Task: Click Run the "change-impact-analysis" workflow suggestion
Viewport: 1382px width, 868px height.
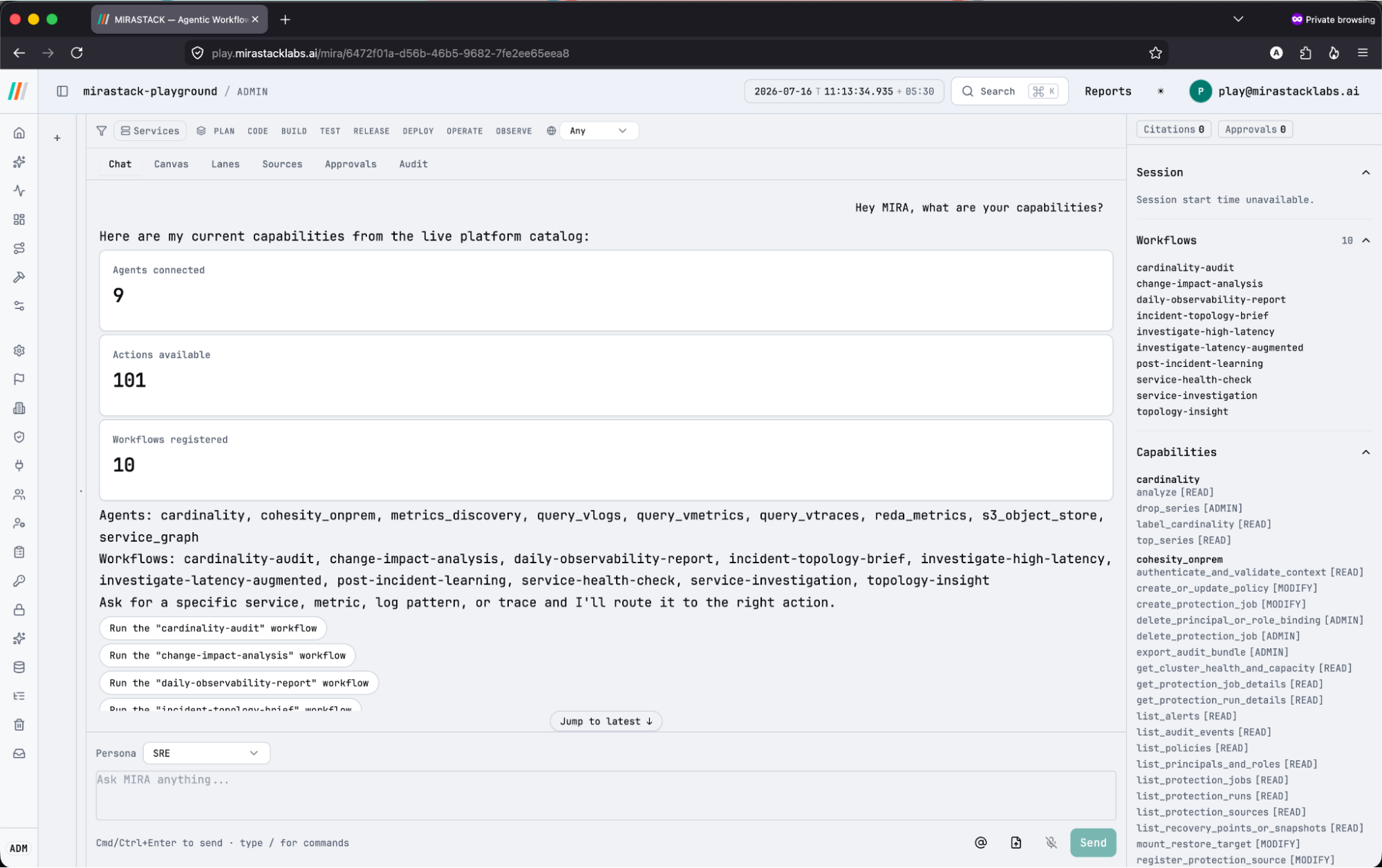Action: coord(227,655)
